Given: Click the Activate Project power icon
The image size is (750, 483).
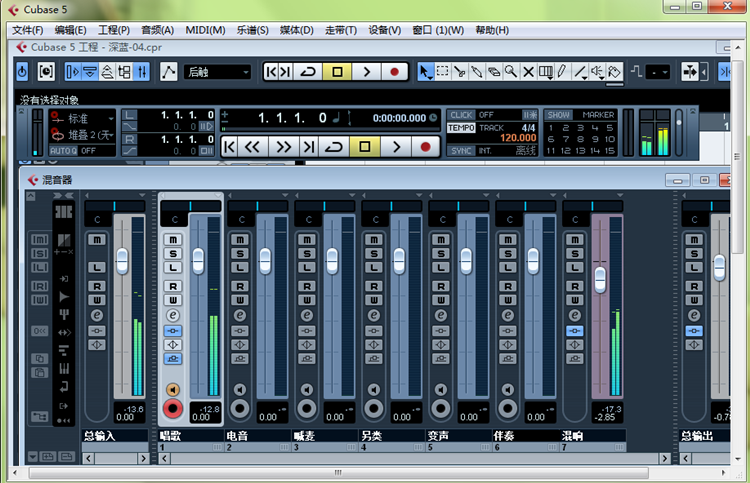Looking at the screenshot, I should 22,72.
